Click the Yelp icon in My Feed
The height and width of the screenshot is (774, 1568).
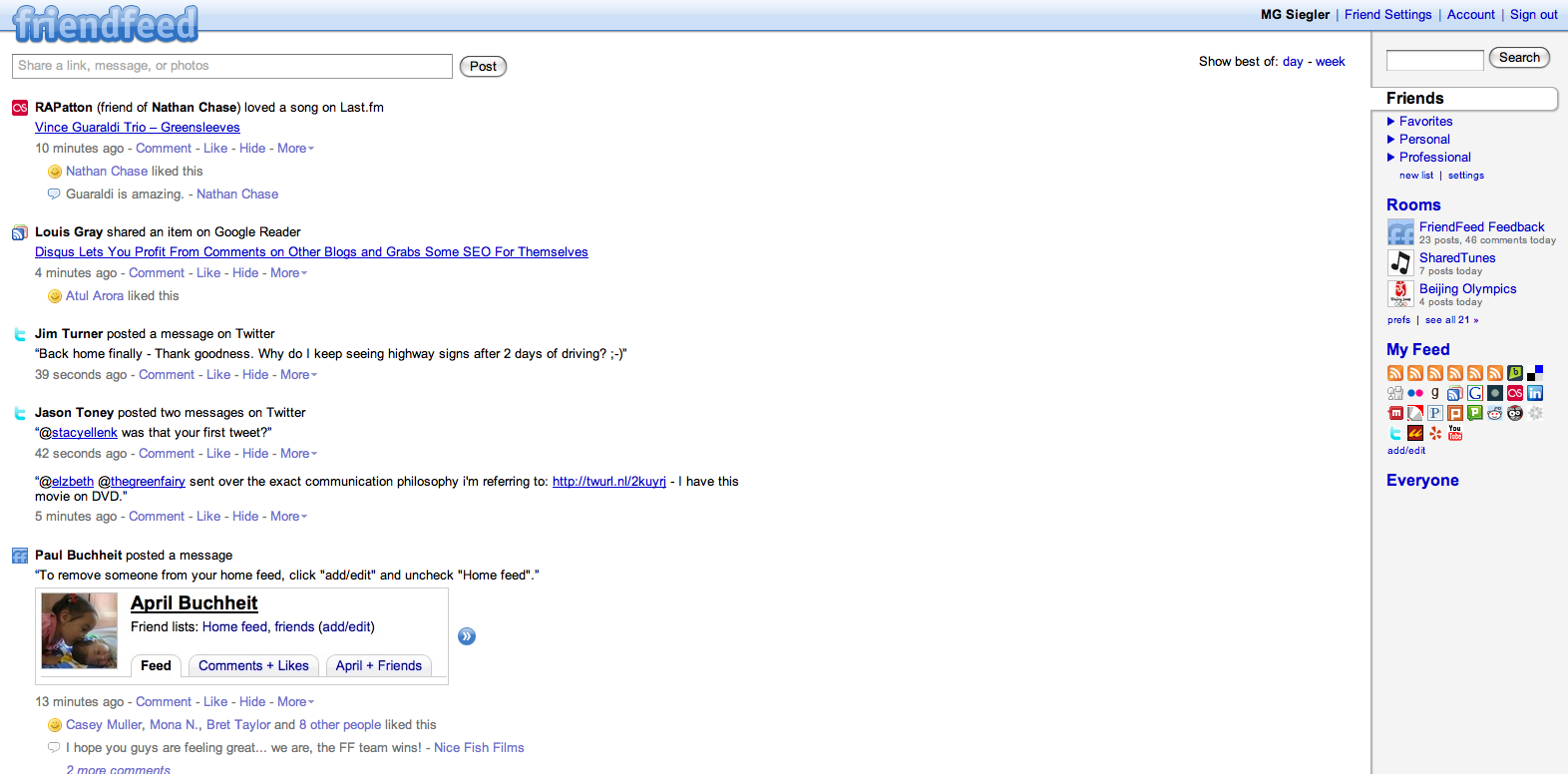[1435, 433]
